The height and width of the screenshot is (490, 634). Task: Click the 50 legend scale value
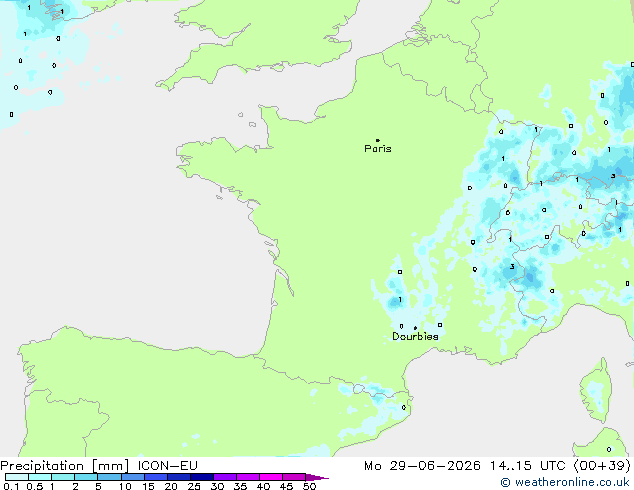(309, 486)
